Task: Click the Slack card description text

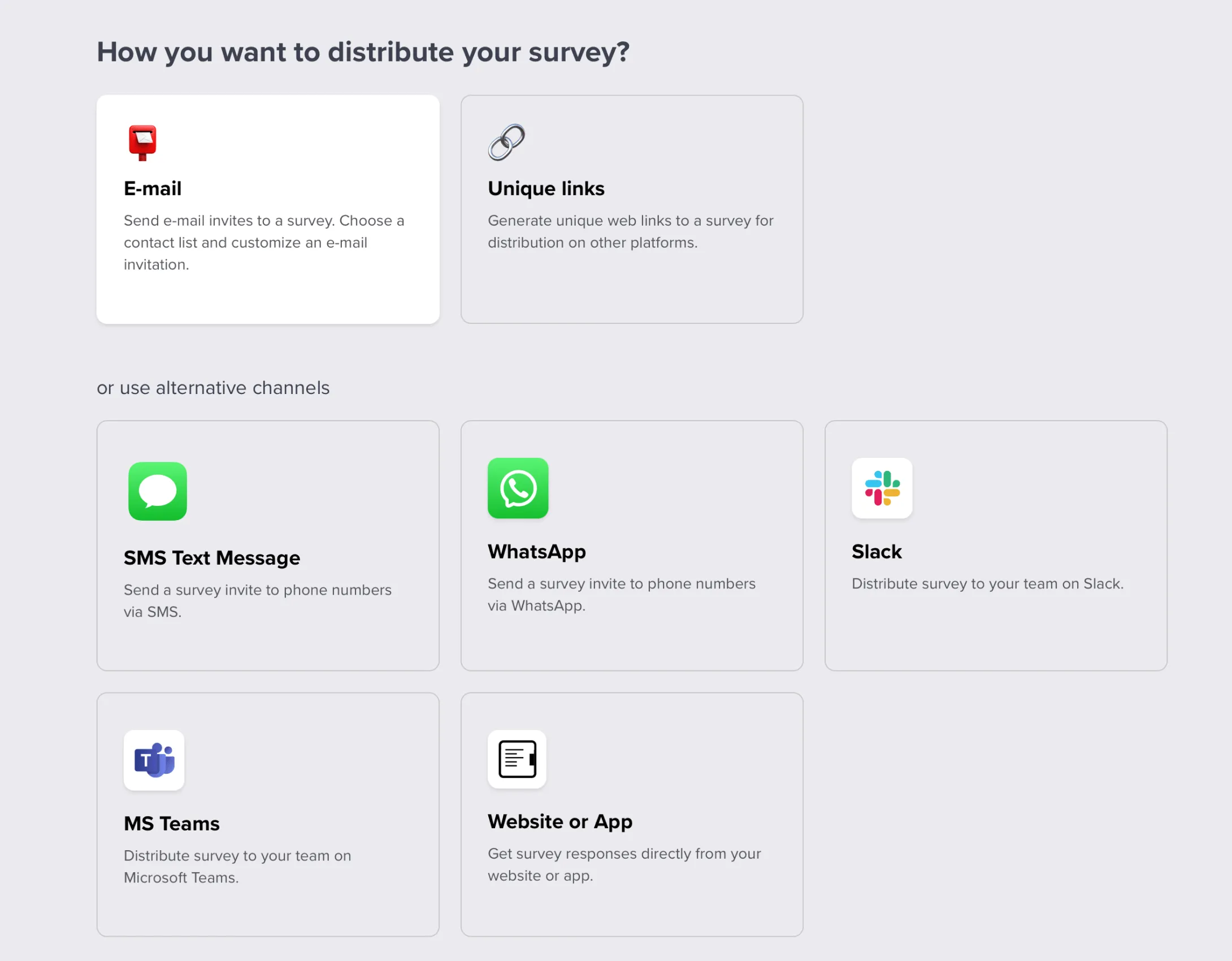Action: click(988, 583)
